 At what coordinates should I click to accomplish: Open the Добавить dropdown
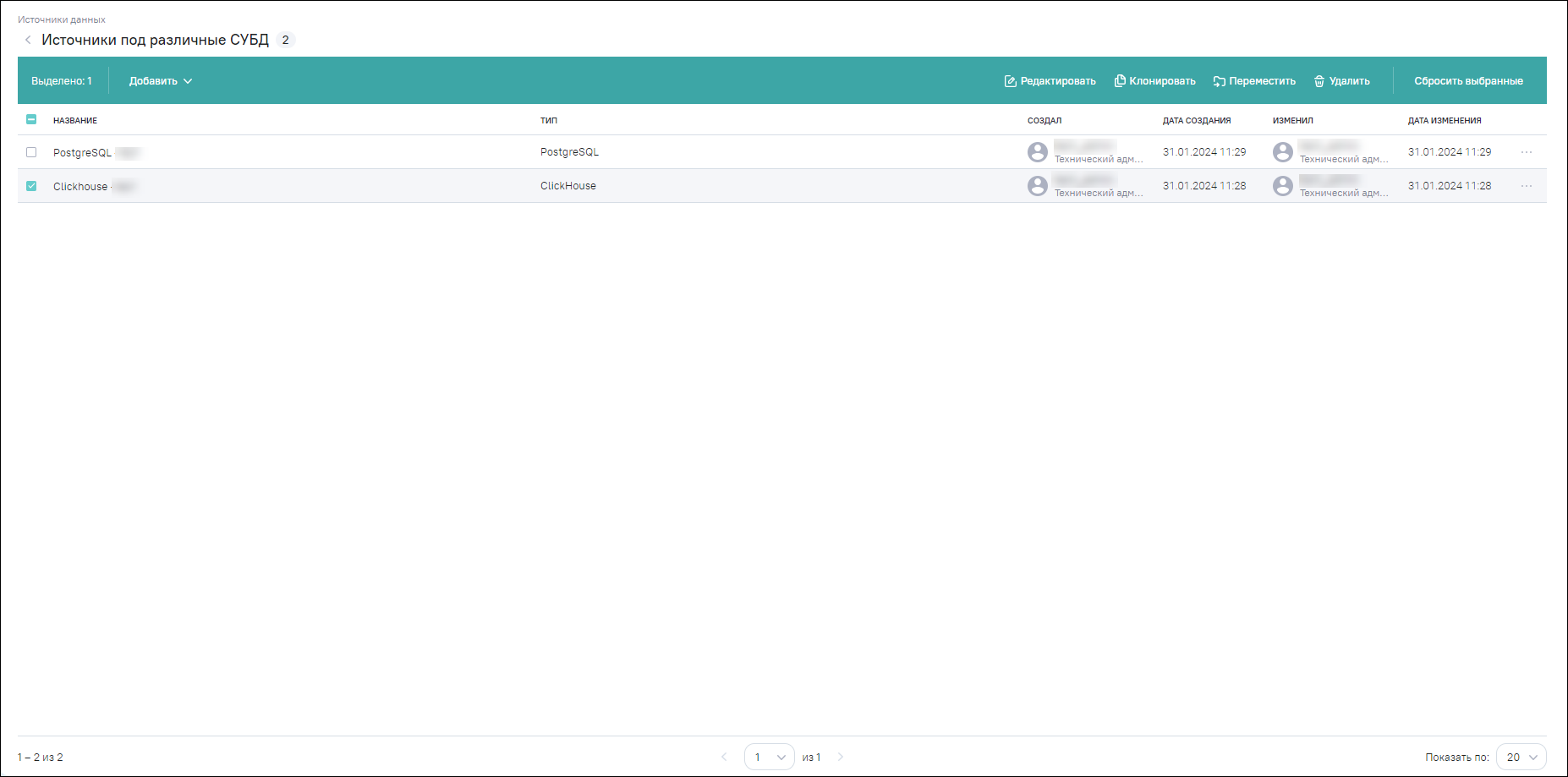coord(161,81)
